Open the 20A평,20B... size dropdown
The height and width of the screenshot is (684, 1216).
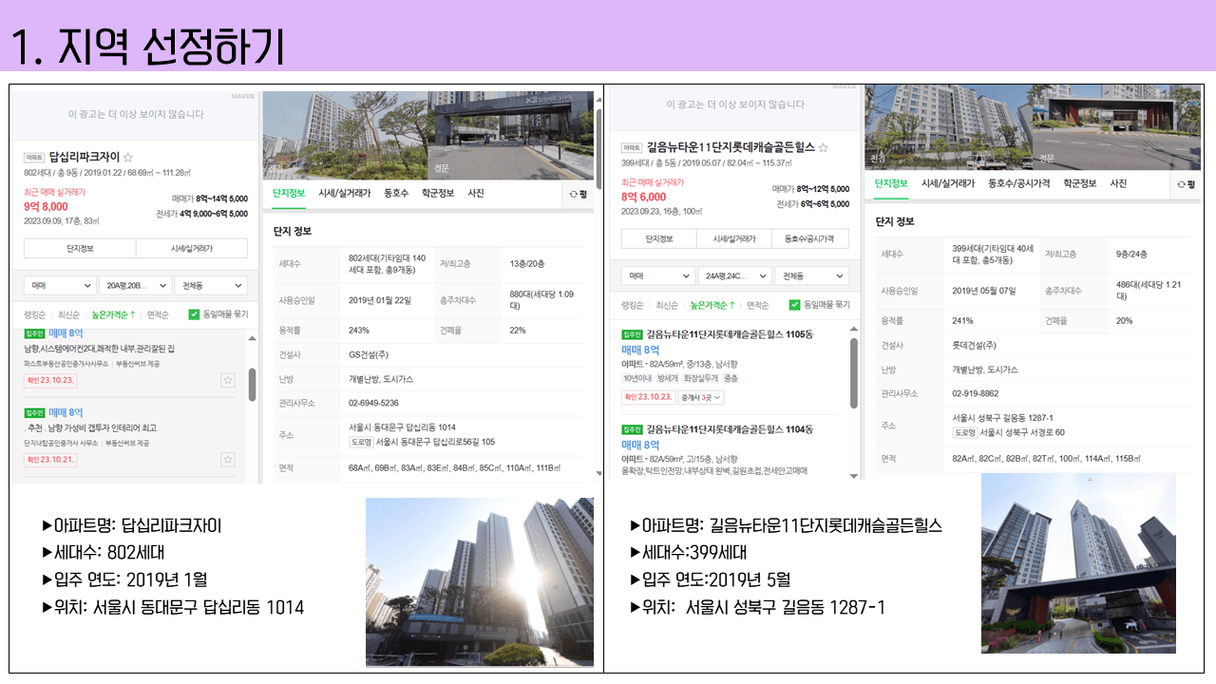click(135, 286)
